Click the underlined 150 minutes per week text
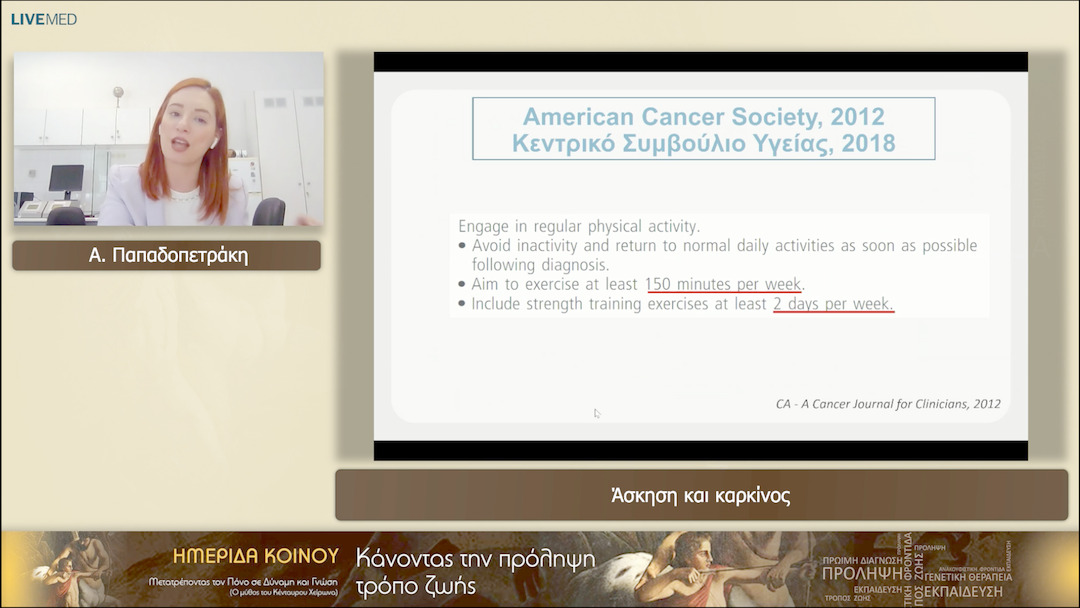Viewport: 1080px width, 608px height. (x=723, y=284)
